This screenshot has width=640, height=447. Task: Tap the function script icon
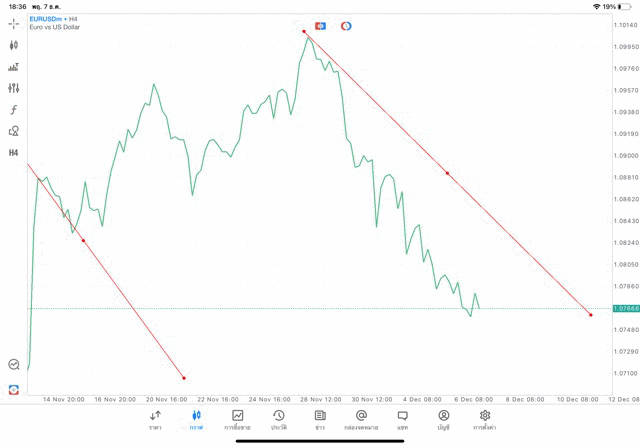(14, 109)
